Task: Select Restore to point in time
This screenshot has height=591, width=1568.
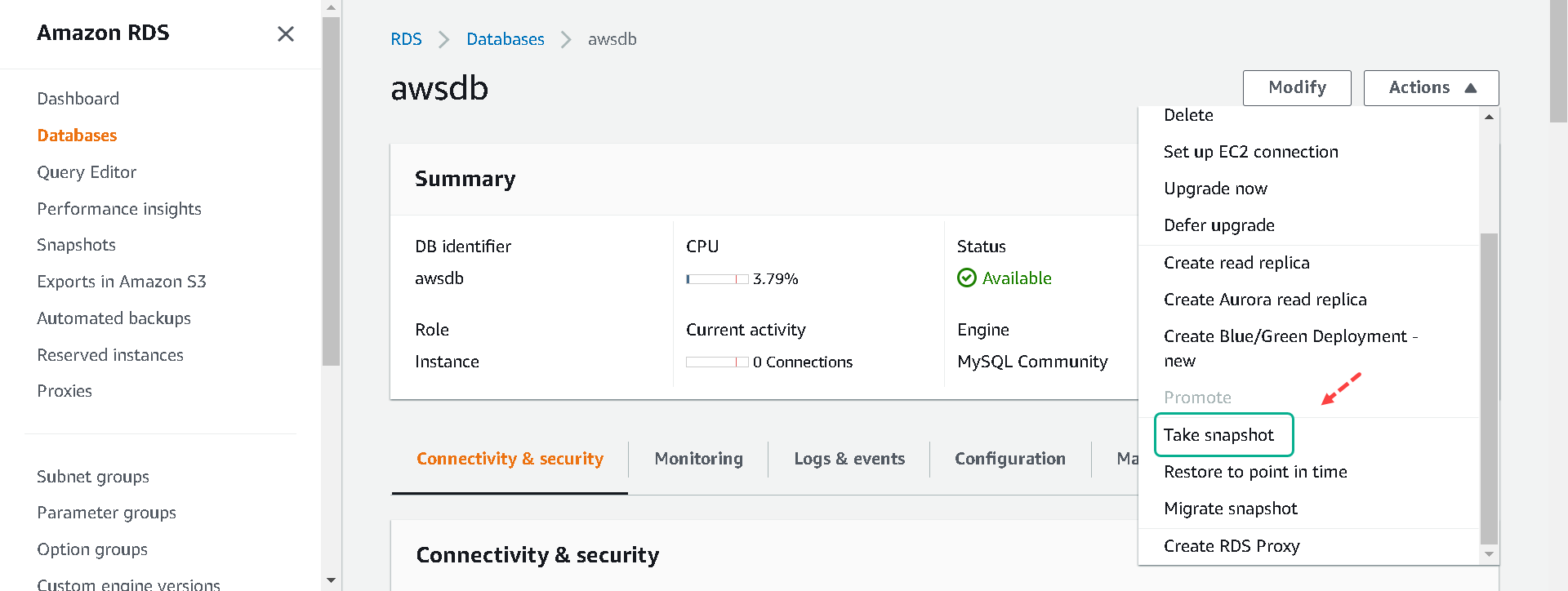Action: [1255, 472]
